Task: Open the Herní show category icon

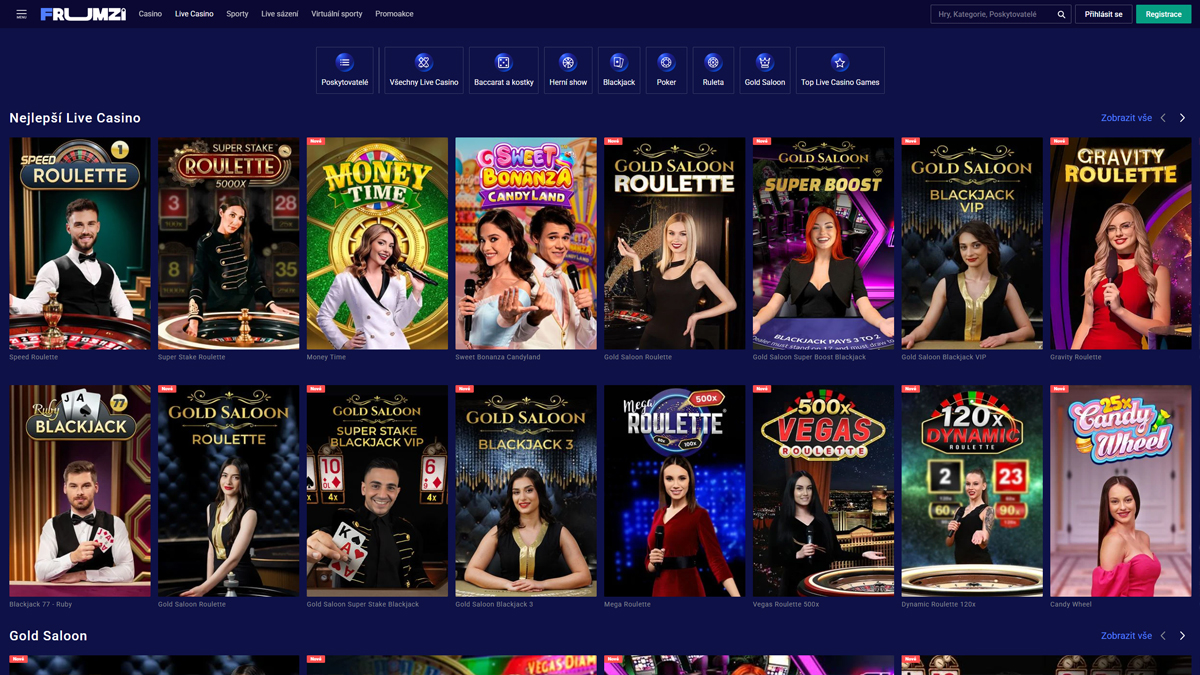Action: pos(568,63)
